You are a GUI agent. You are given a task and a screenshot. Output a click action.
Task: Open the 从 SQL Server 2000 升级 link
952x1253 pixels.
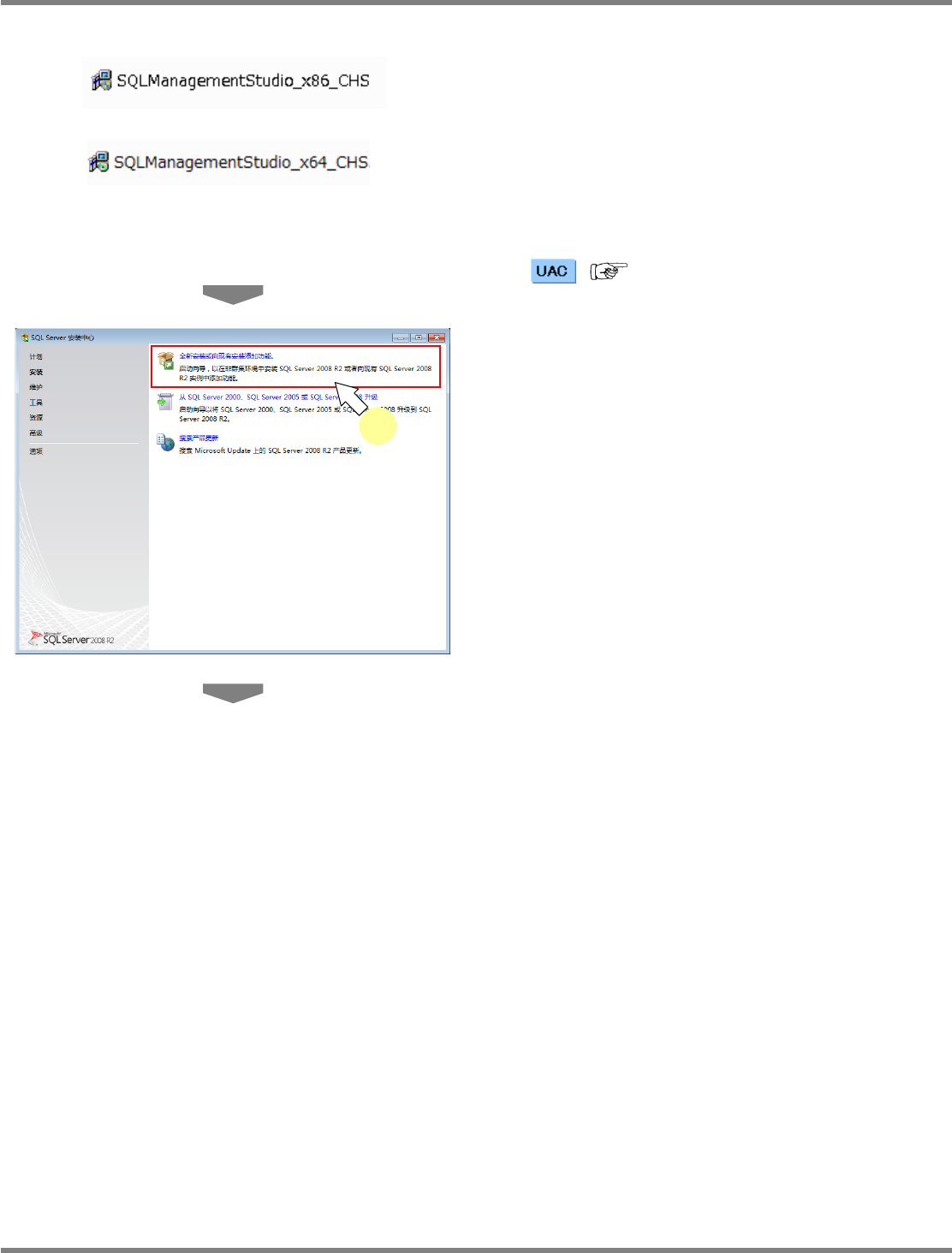pyautogui.click(x=278, y=397)
